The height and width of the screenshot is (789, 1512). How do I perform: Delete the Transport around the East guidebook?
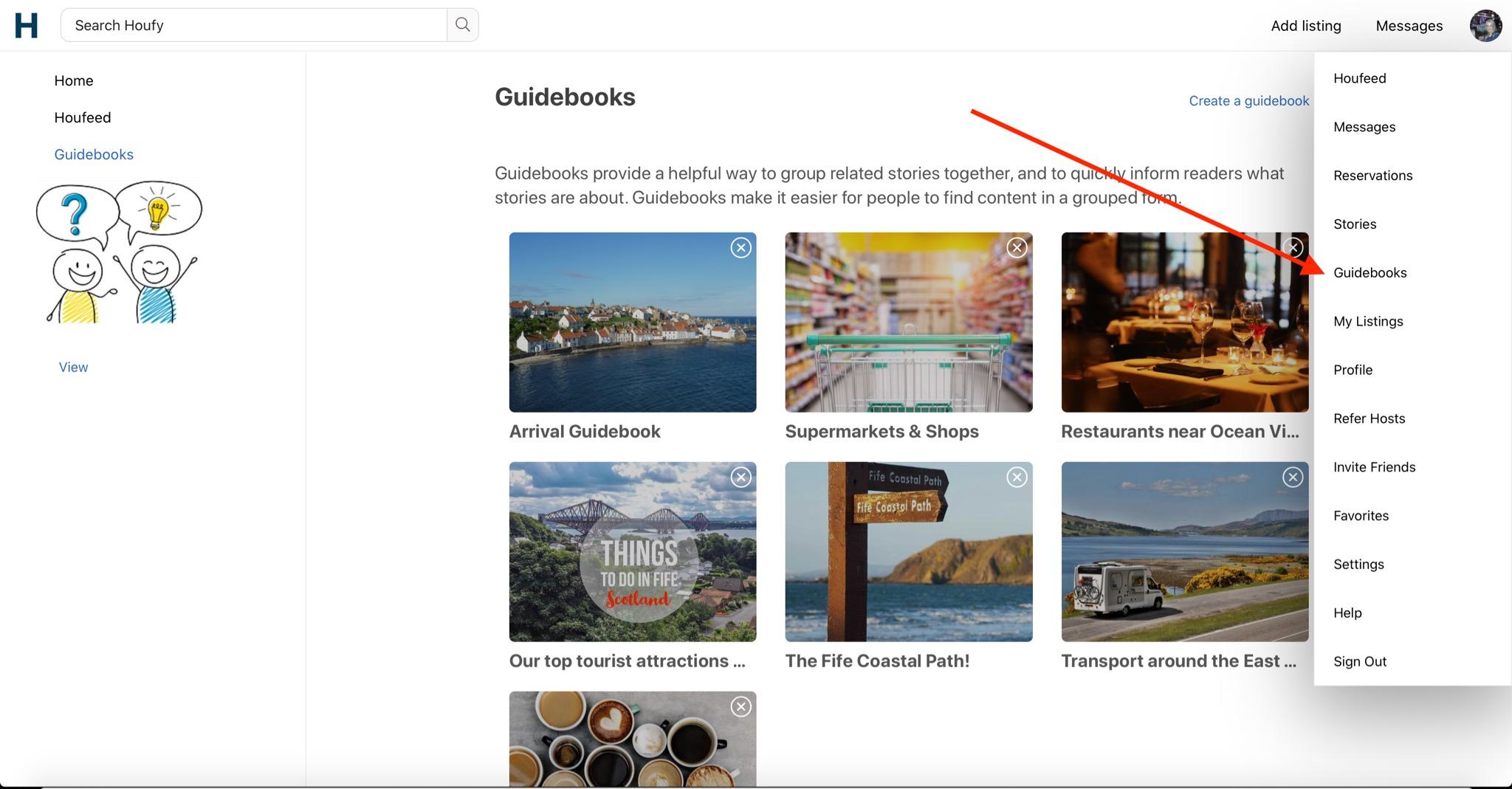pyautogui.click(x=1293, y=477)
